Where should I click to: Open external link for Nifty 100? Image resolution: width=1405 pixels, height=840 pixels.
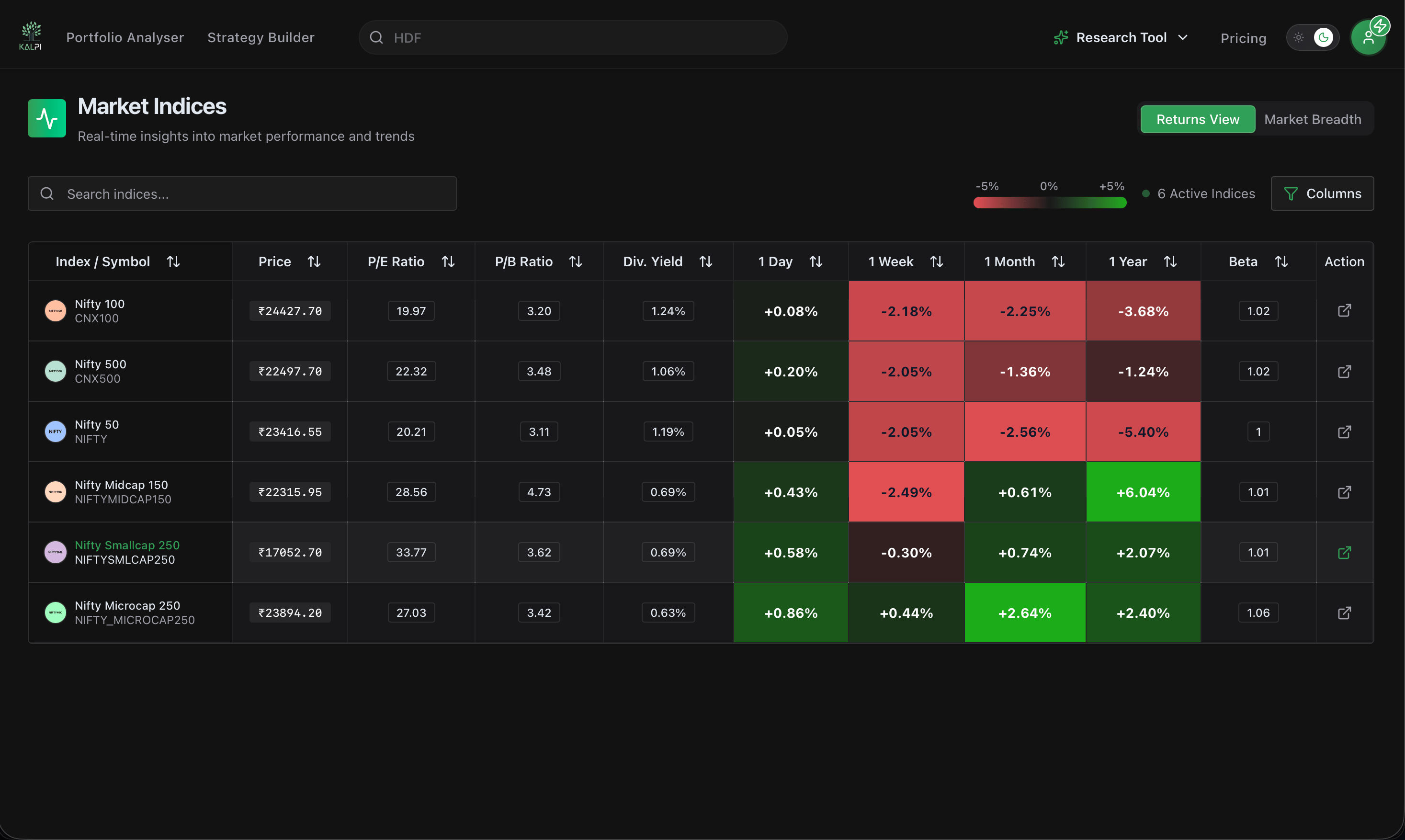coord(1345,311)
